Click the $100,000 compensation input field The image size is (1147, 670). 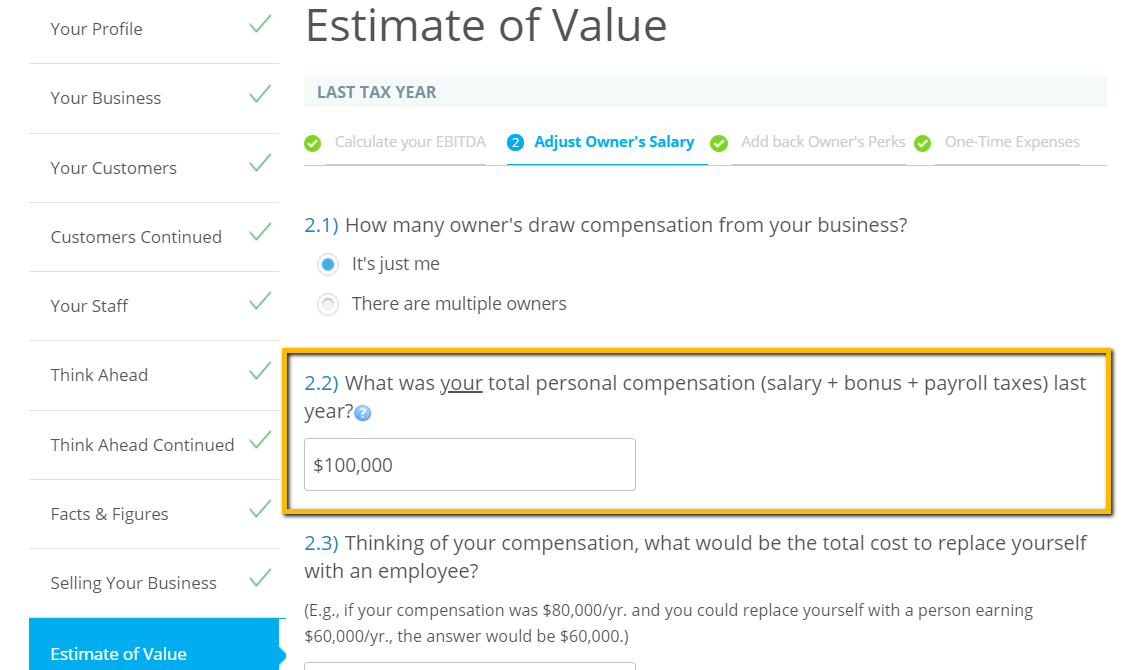[x=470, y=464]
